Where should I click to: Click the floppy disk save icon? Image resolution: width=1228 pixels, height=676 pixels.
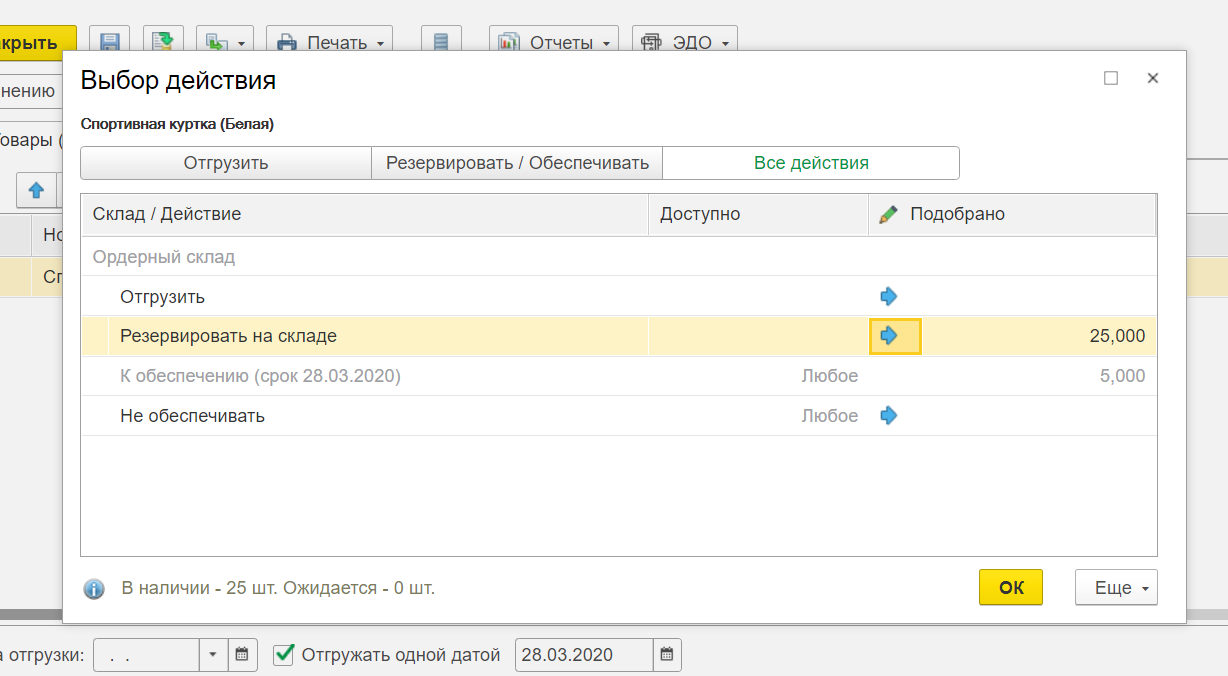(110, 43)
